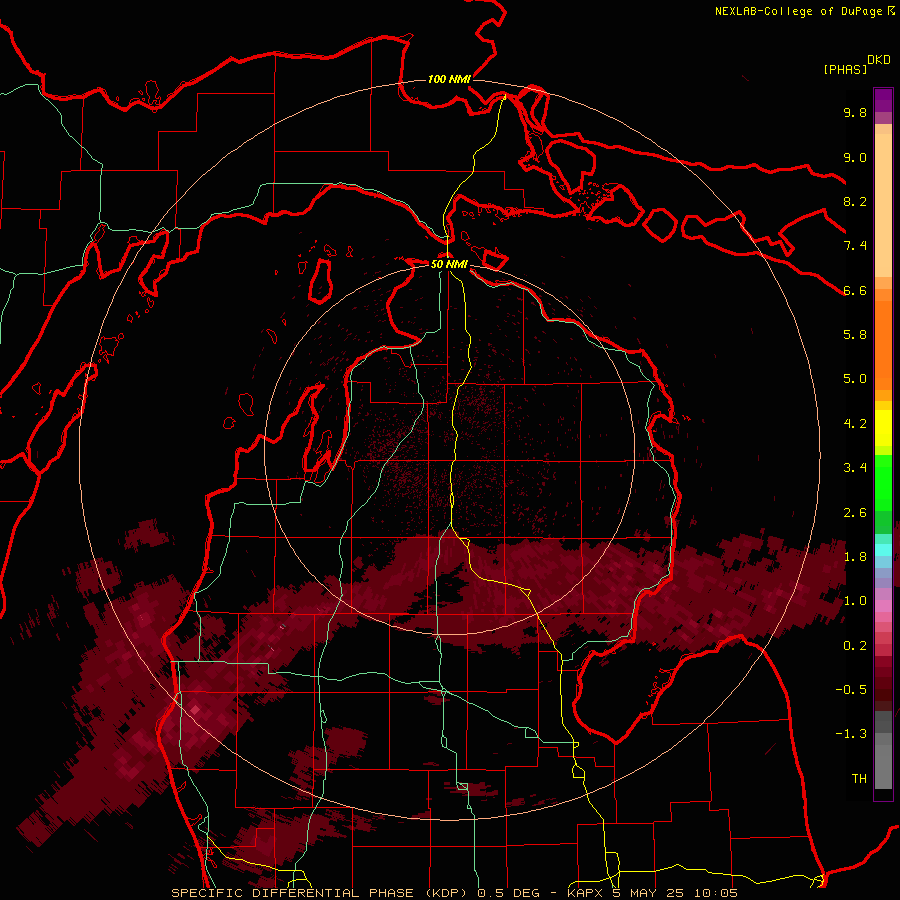Screen dimensions: 900x900
Task: Pick the cyan band of the color scale
Action: pyautogui.click(x=883, y=550)
